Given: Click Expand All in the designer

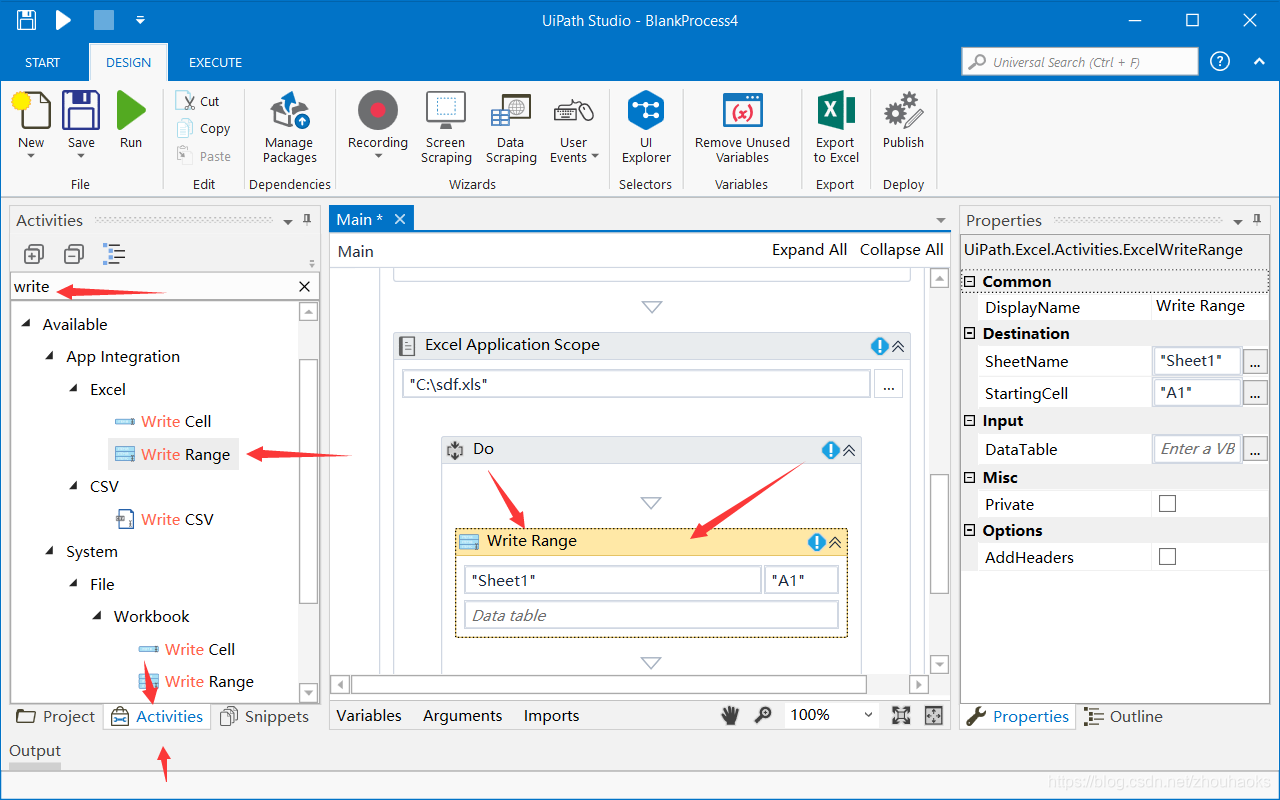Looking at the screenshot, I should [809, 250].
